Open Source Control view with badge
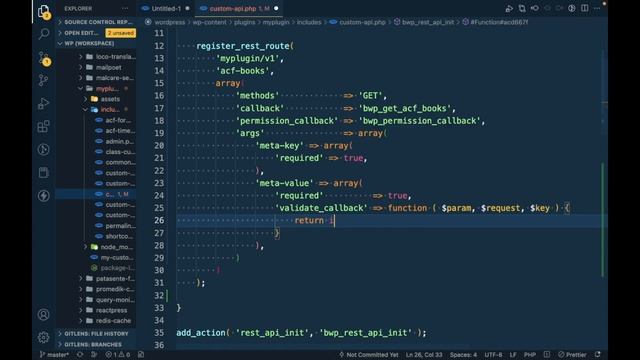This screenshot has height=360, width=640. (43, 58)
